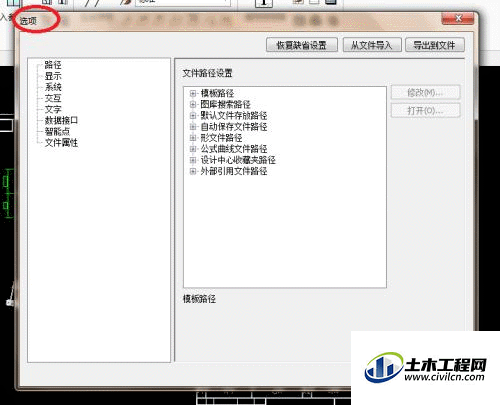Select the 自动保存文件路径 entry text
Screen dimensions: 500x405
[x=234, y=127]
